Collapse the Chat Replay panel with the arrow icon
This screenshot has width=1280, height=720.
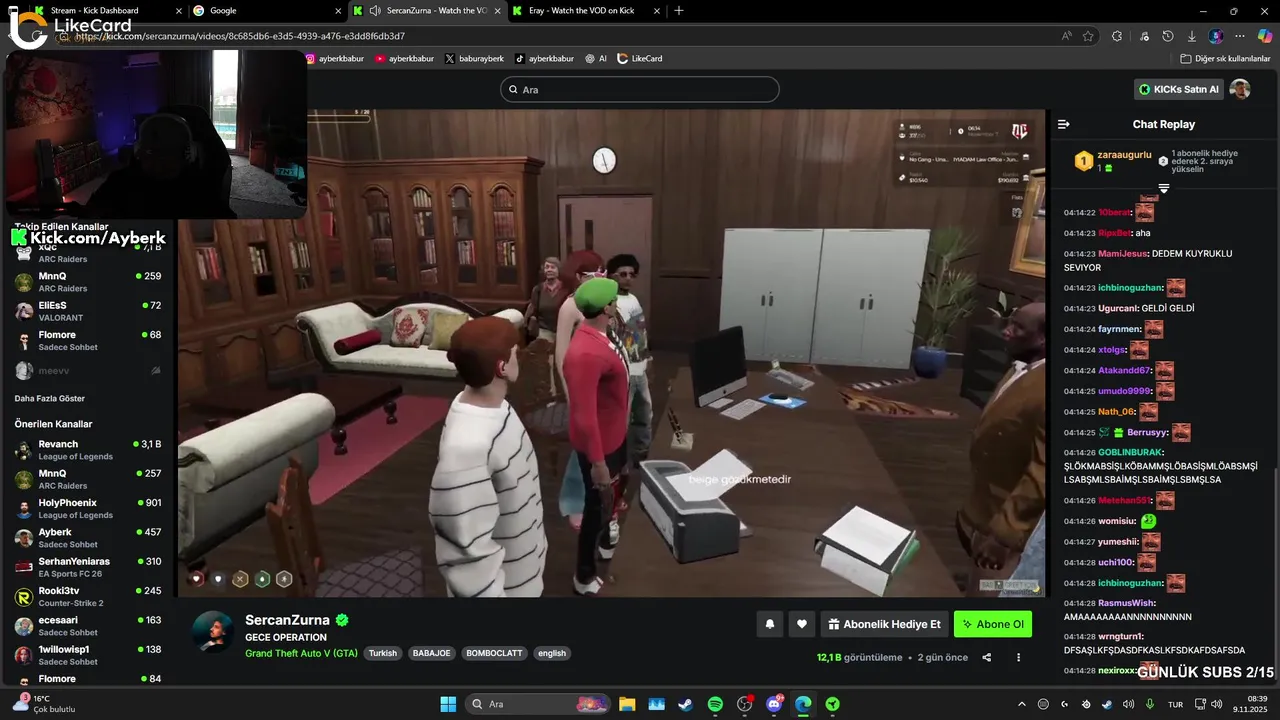click(1064, 124)
